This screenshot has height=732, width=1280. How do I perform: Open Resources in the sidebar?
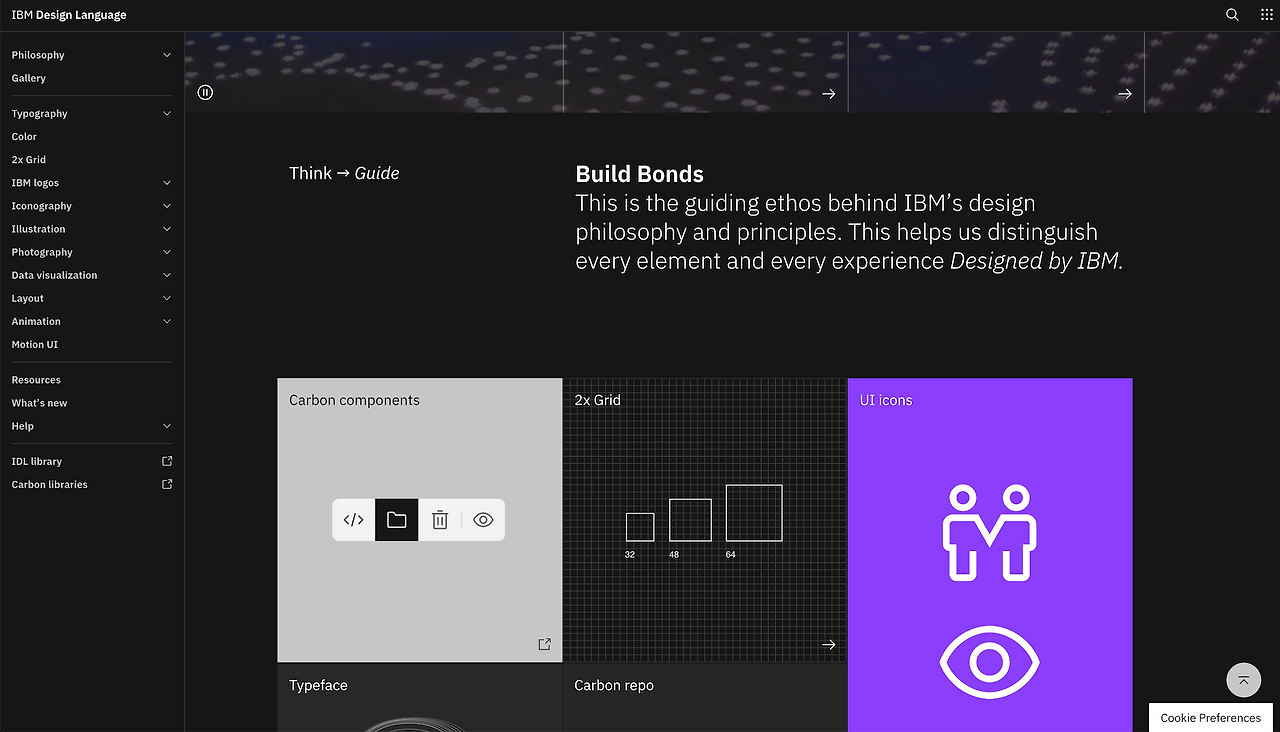point(36,380)
